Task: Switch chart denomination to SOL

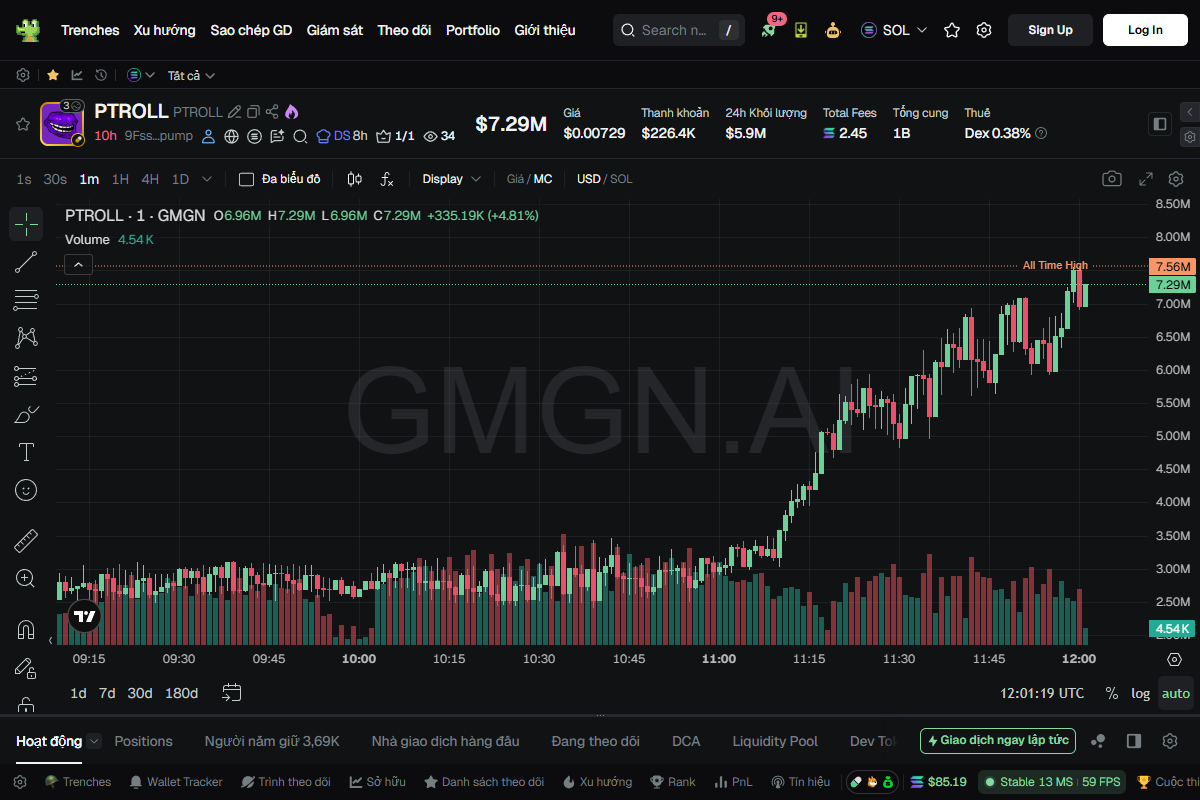Action: [621, 179]
